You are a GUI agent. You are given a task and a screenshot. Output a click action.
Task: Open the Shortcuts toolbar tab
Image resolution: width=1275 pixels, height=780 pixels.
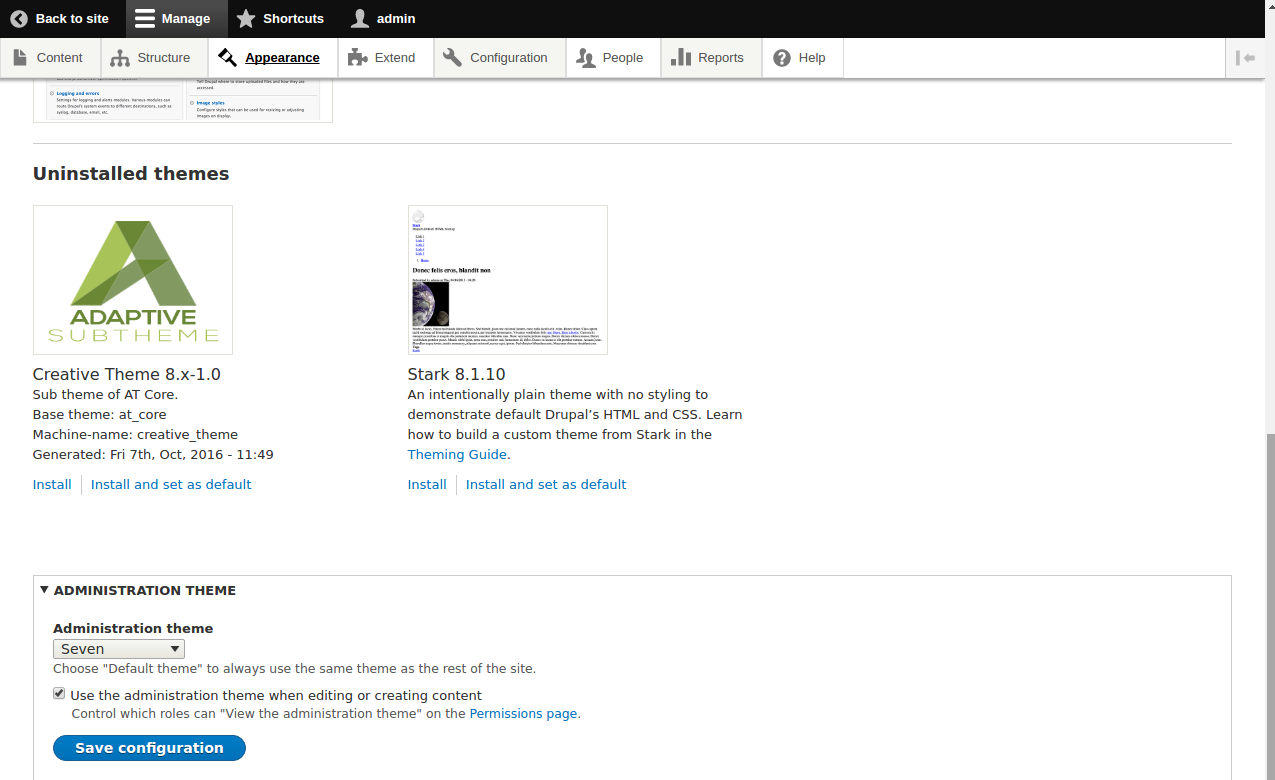[283, 19]
